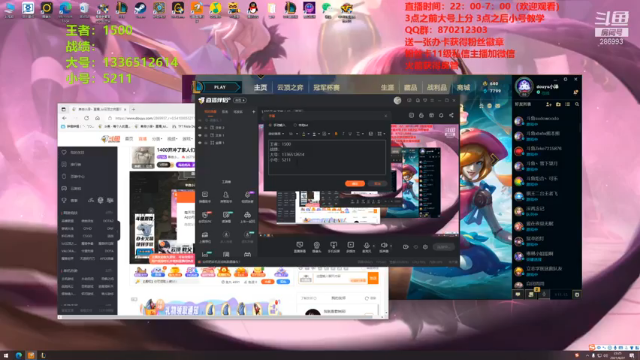Viewport: 640px width, 360px height.
Task: Open a new browser tab with plus button
Action: 133,109
